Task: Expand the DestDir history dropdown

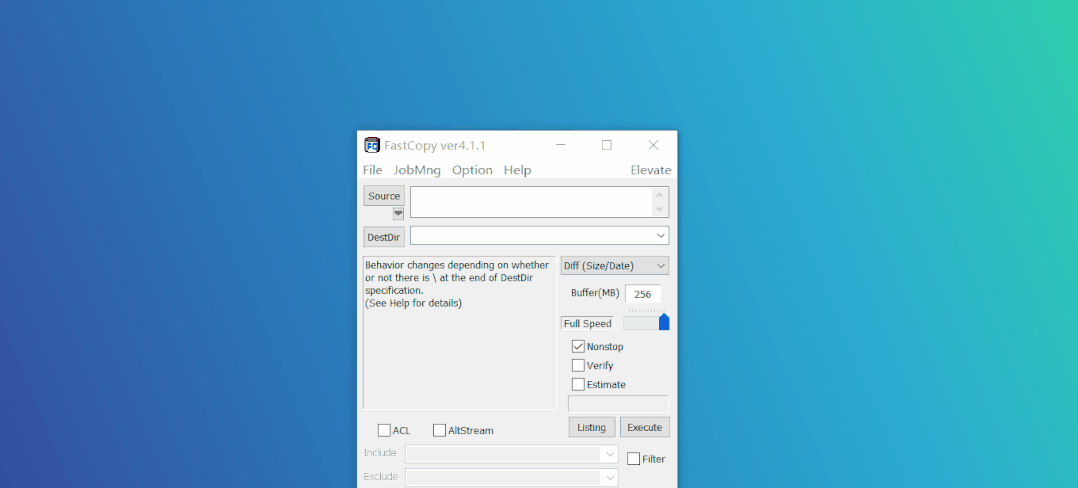Action: pyautogui.click(x=661, y=236)
